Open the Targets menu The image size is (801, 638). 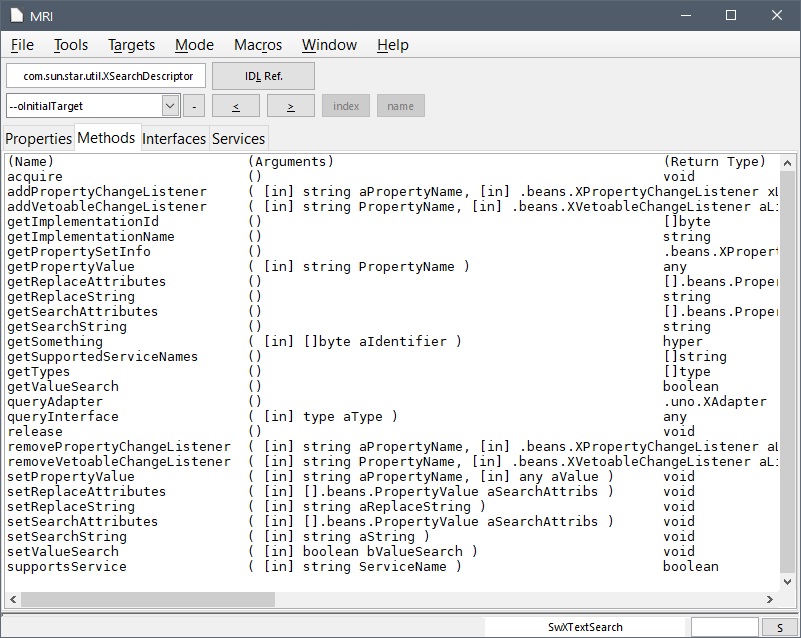point(131,45)
